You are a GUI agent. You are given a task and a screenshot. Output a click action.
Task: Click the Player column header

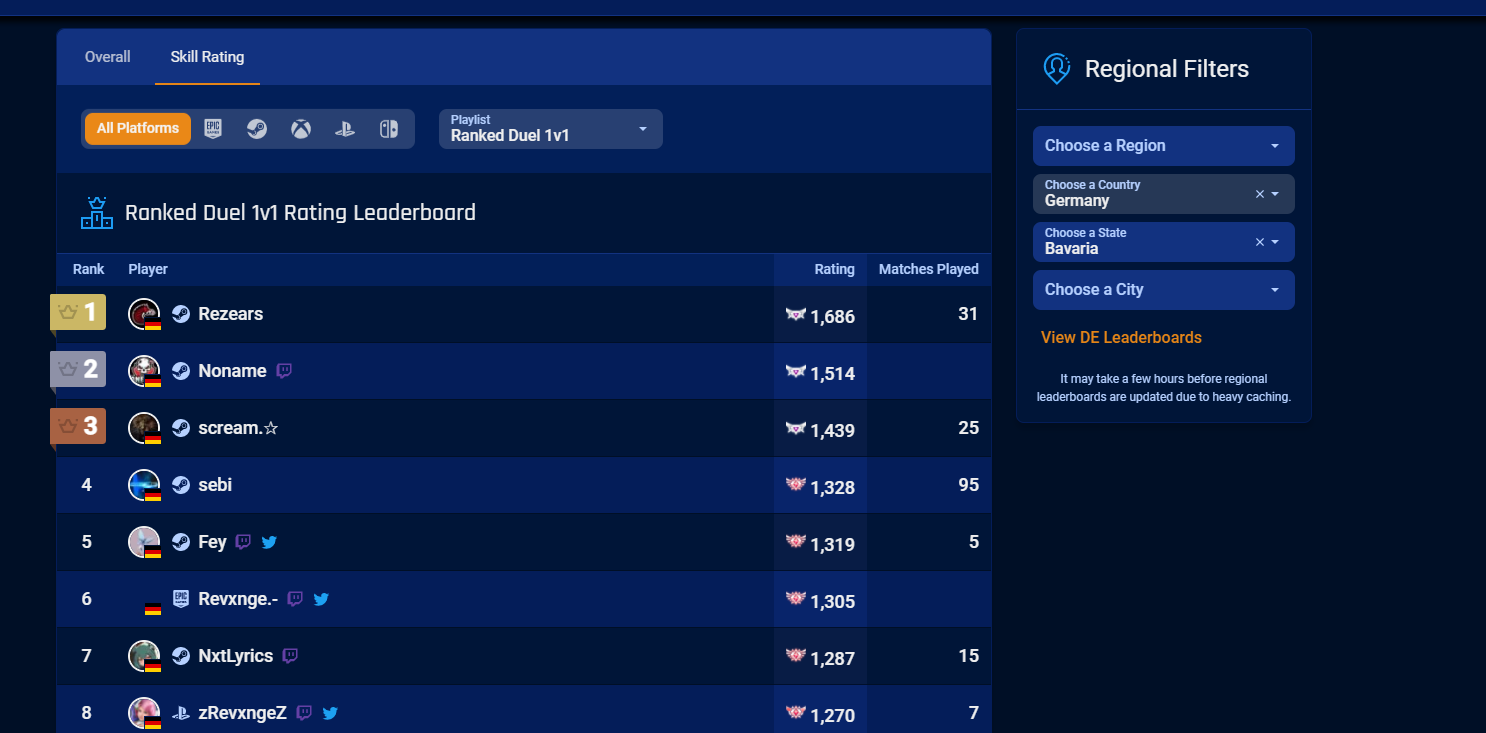pos(148,269)
